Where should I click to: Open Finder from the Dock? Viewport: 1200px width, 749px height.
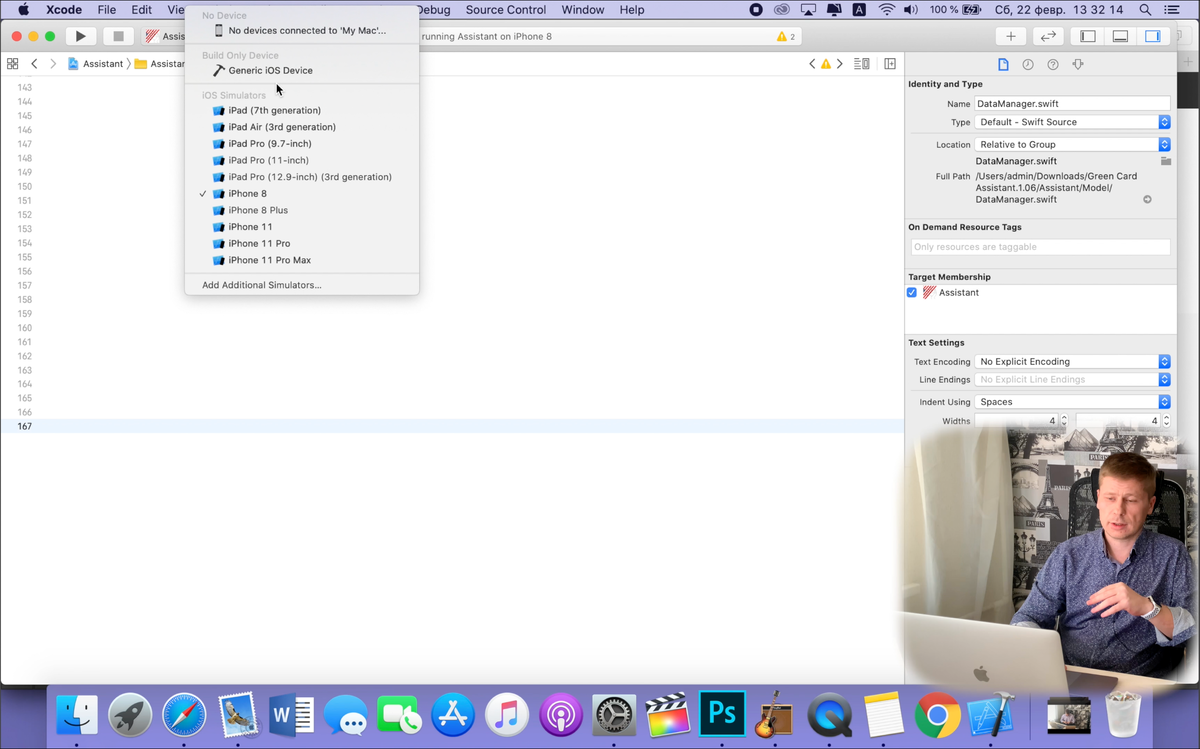(x=77, y=715)
